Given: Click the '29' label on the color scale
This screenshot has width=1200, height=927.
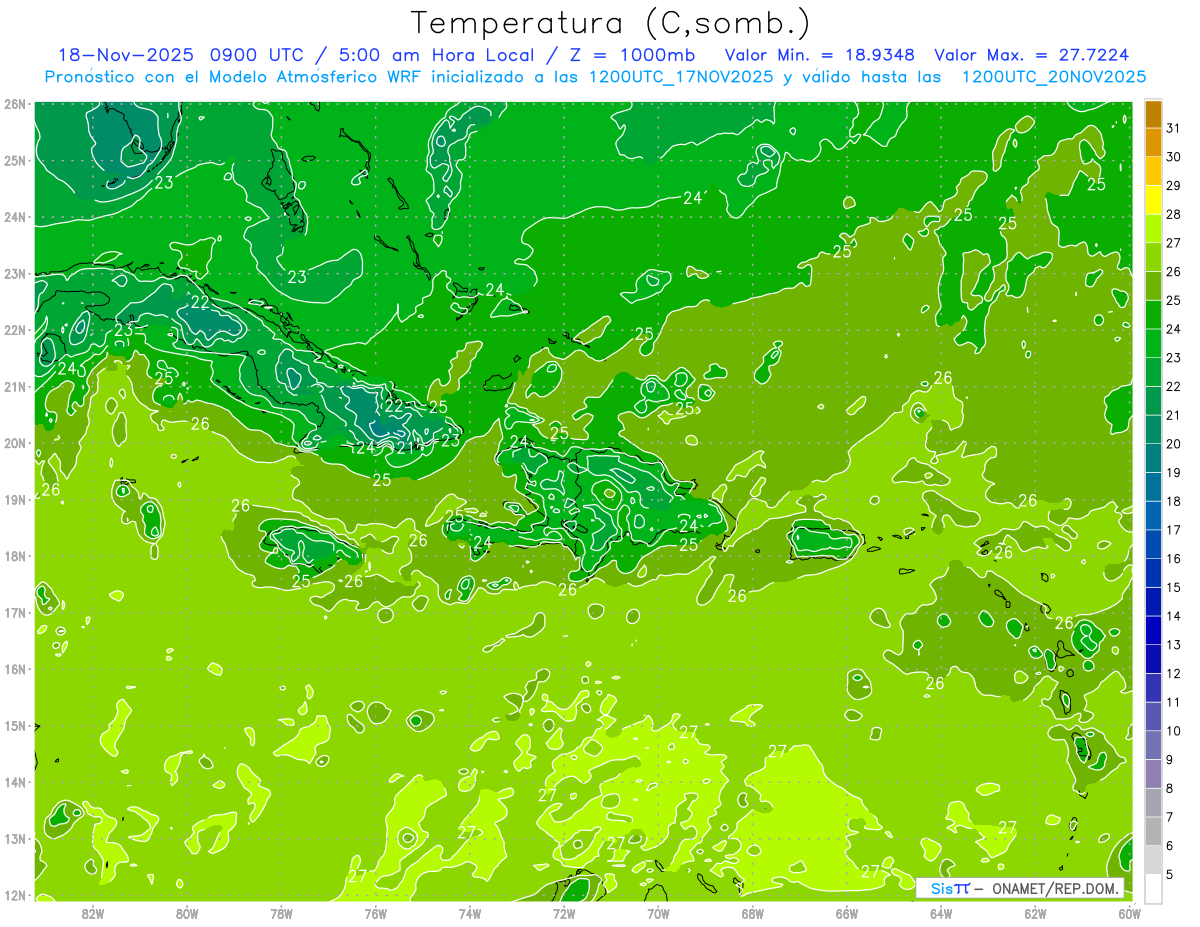Looking at the screenshot, I should 1173,186.
